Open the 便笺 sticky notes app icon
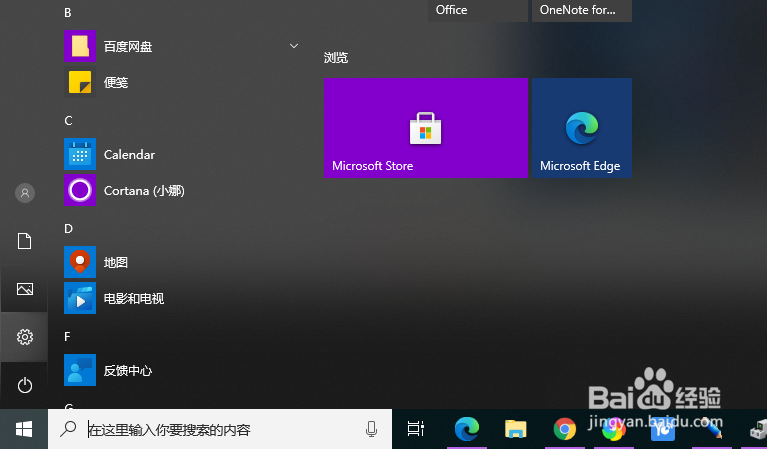The image size is (767, 449). 80,82
